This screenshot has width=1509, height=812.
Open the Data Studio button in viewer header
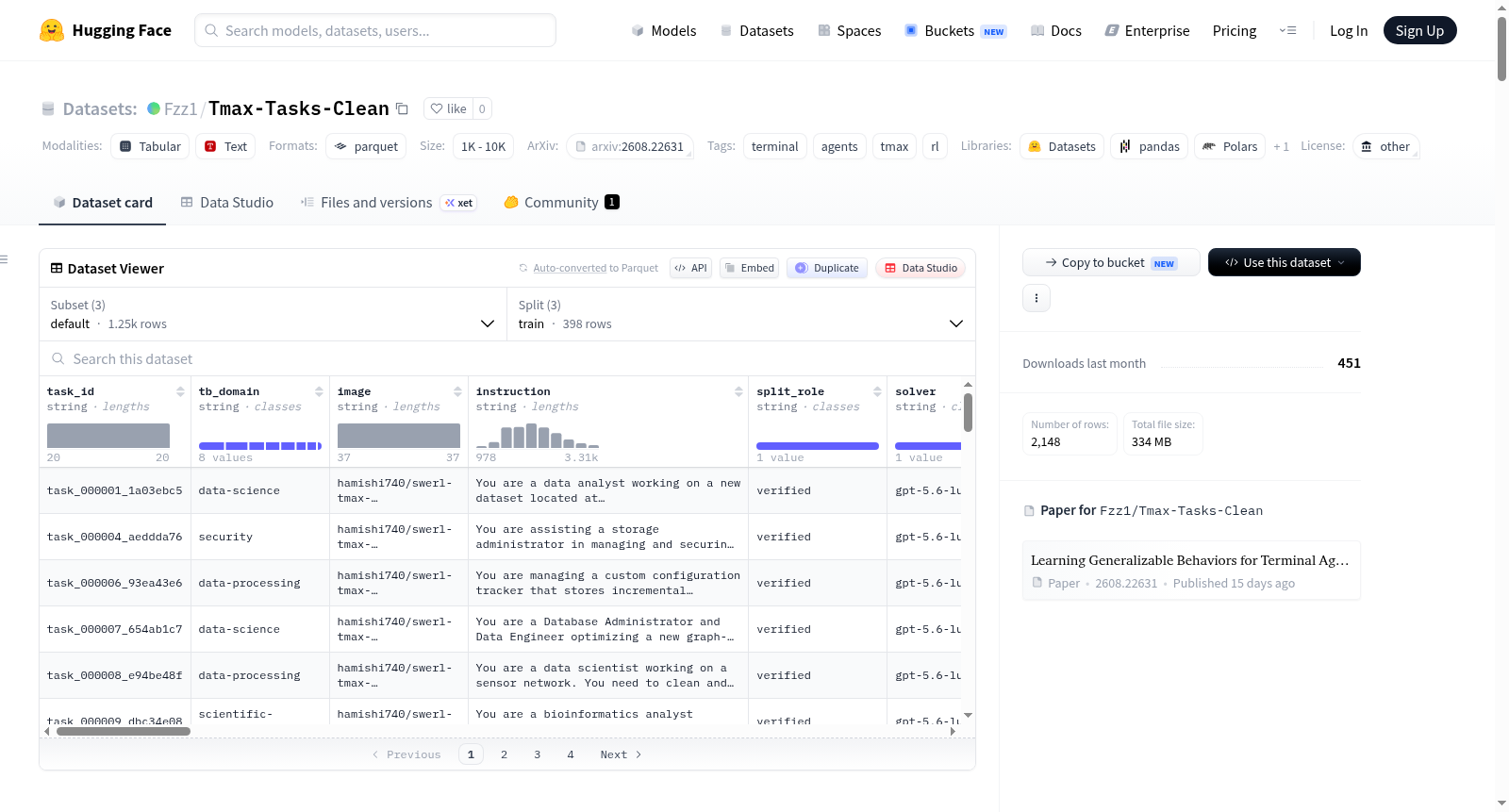pos(920,268)
